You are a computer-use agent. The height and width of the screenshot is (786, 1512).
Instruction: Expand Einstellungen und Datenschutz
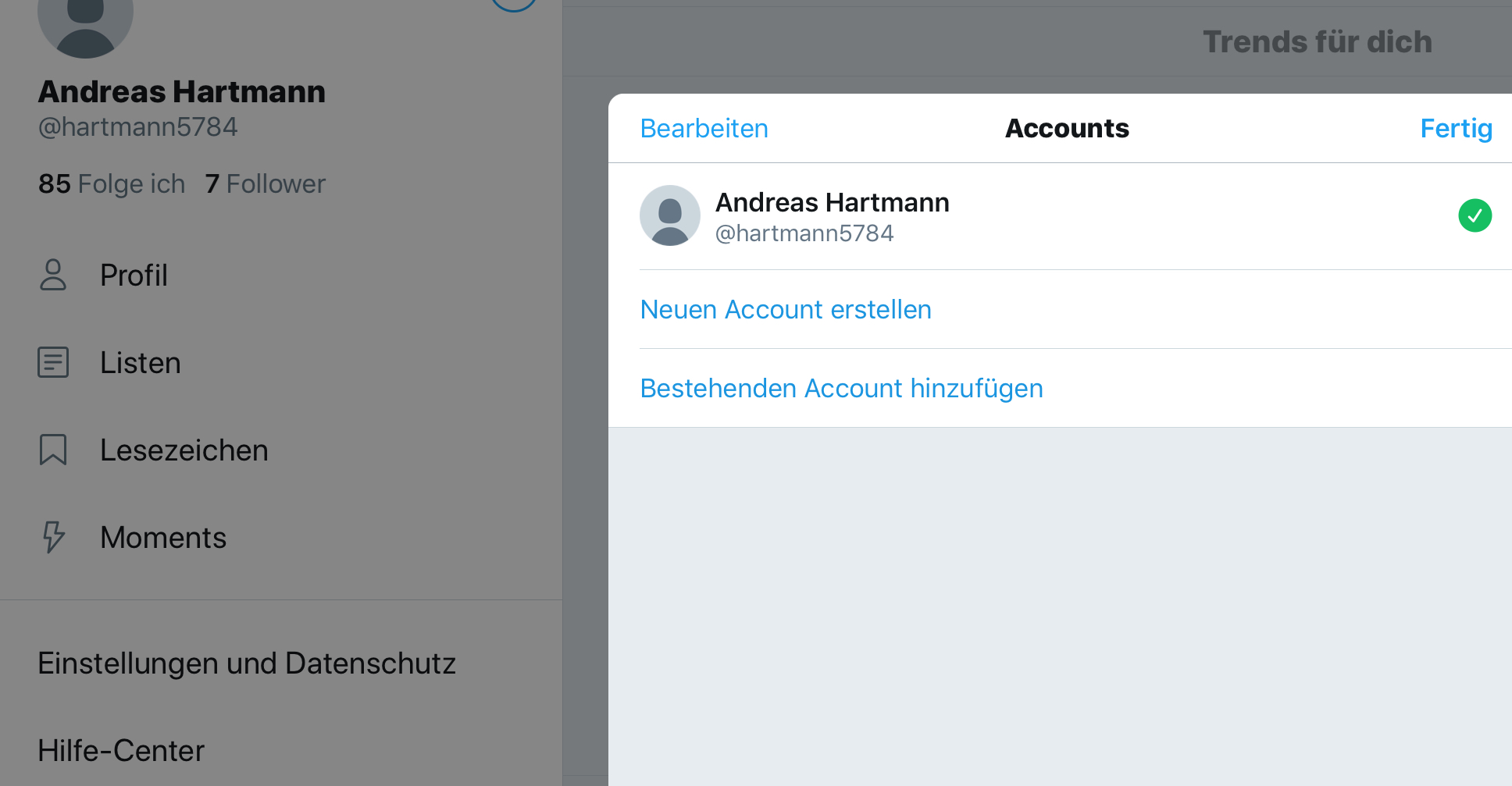(247, 663)
